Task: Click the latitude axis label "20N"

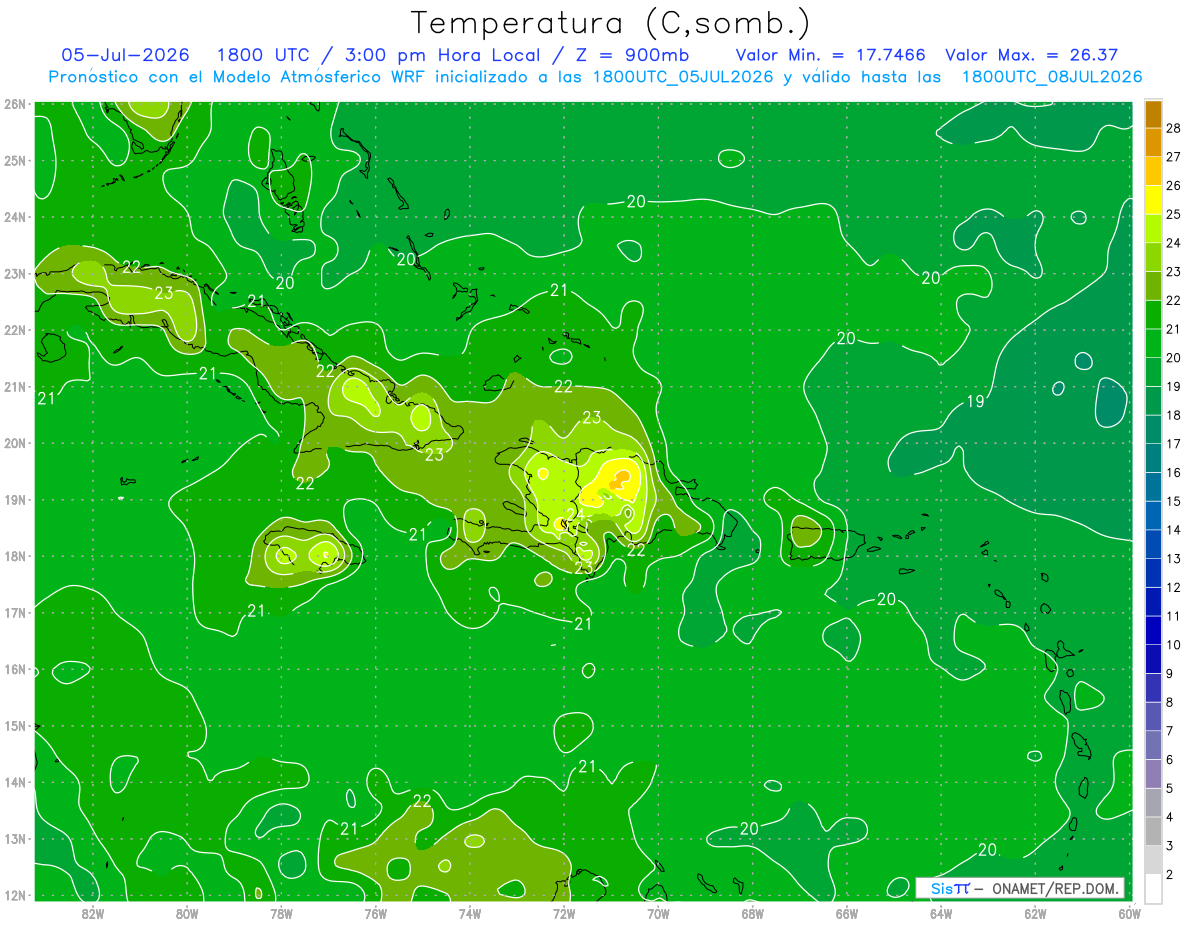Action: click(14, 442)
